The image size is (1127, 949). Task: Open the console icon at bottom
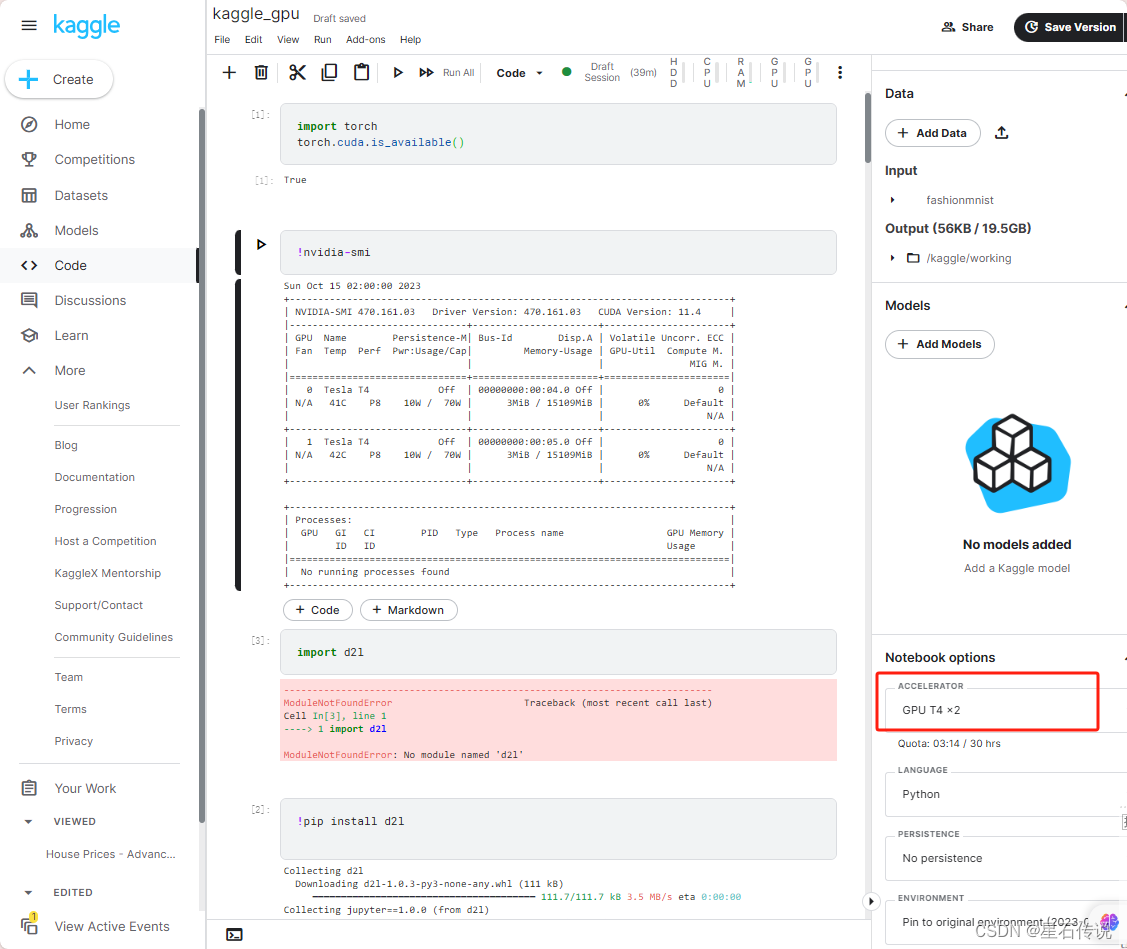[234, 935]
